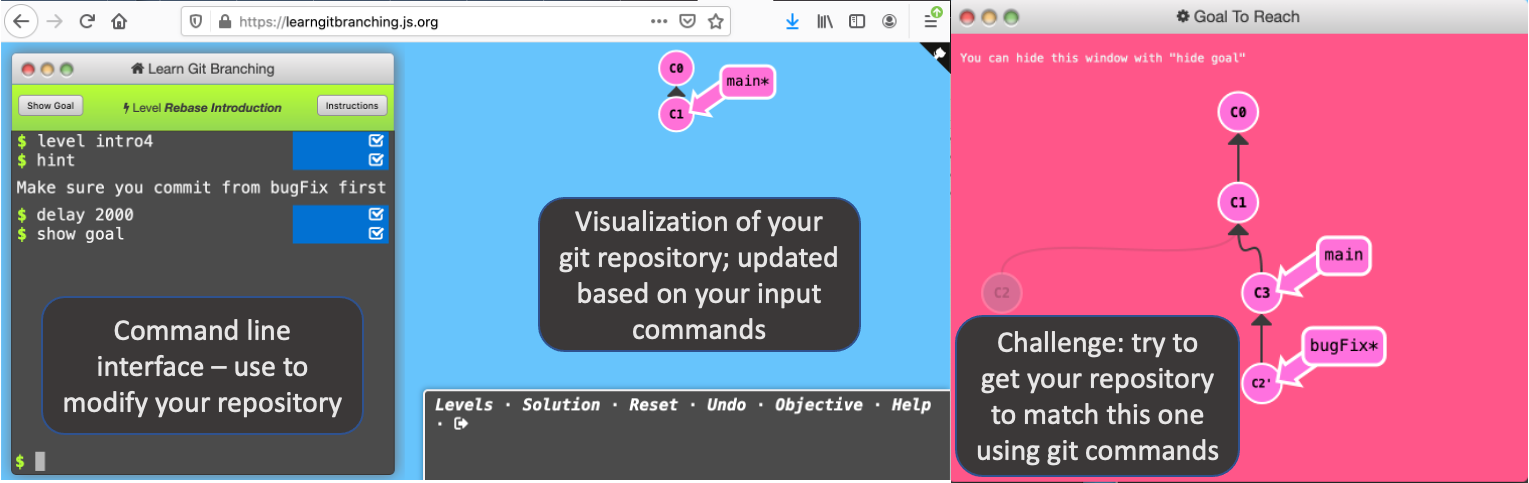Click the pink C3 commit node in goal
The height and width of the screenshot is (483, 1529).
[x=1261, y=294]
